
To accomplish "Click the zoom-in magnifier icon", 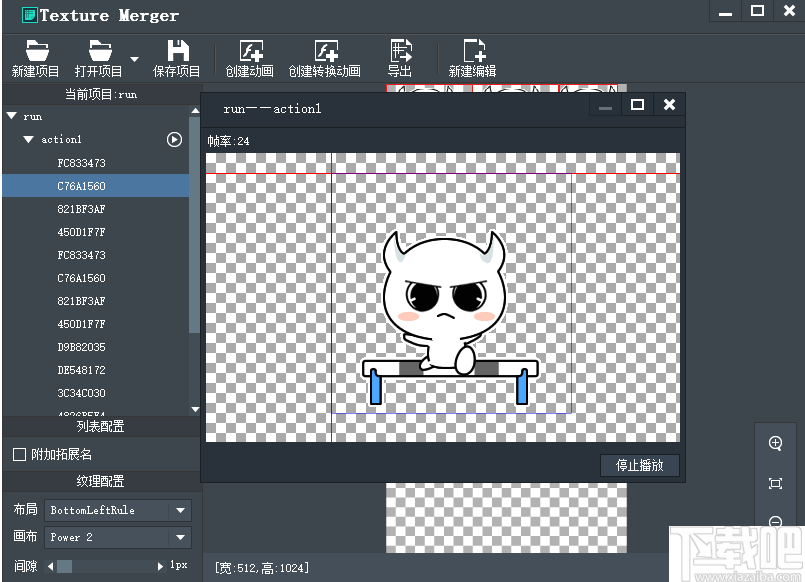I will pyautogui.click(x=776, y=443).
